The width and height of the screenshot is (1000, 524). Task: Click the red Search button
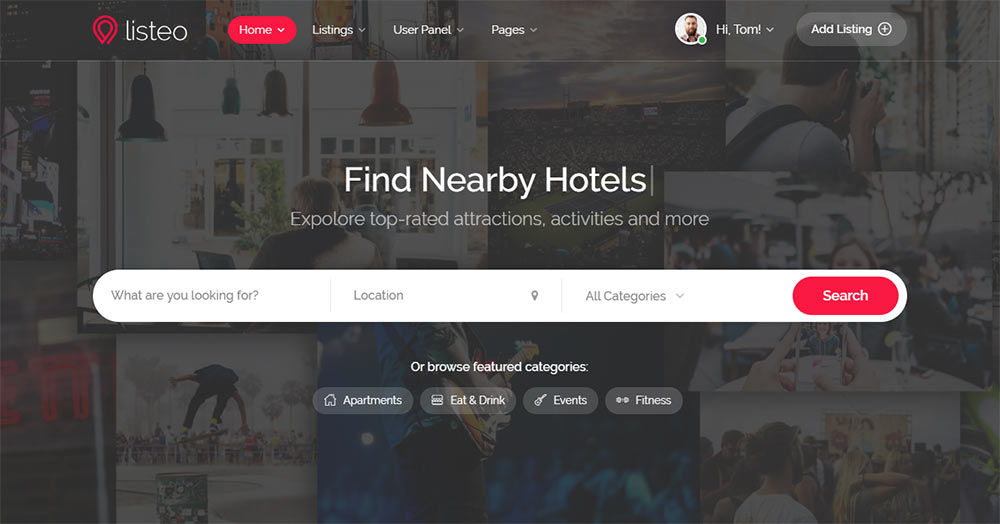pos(845,296)
